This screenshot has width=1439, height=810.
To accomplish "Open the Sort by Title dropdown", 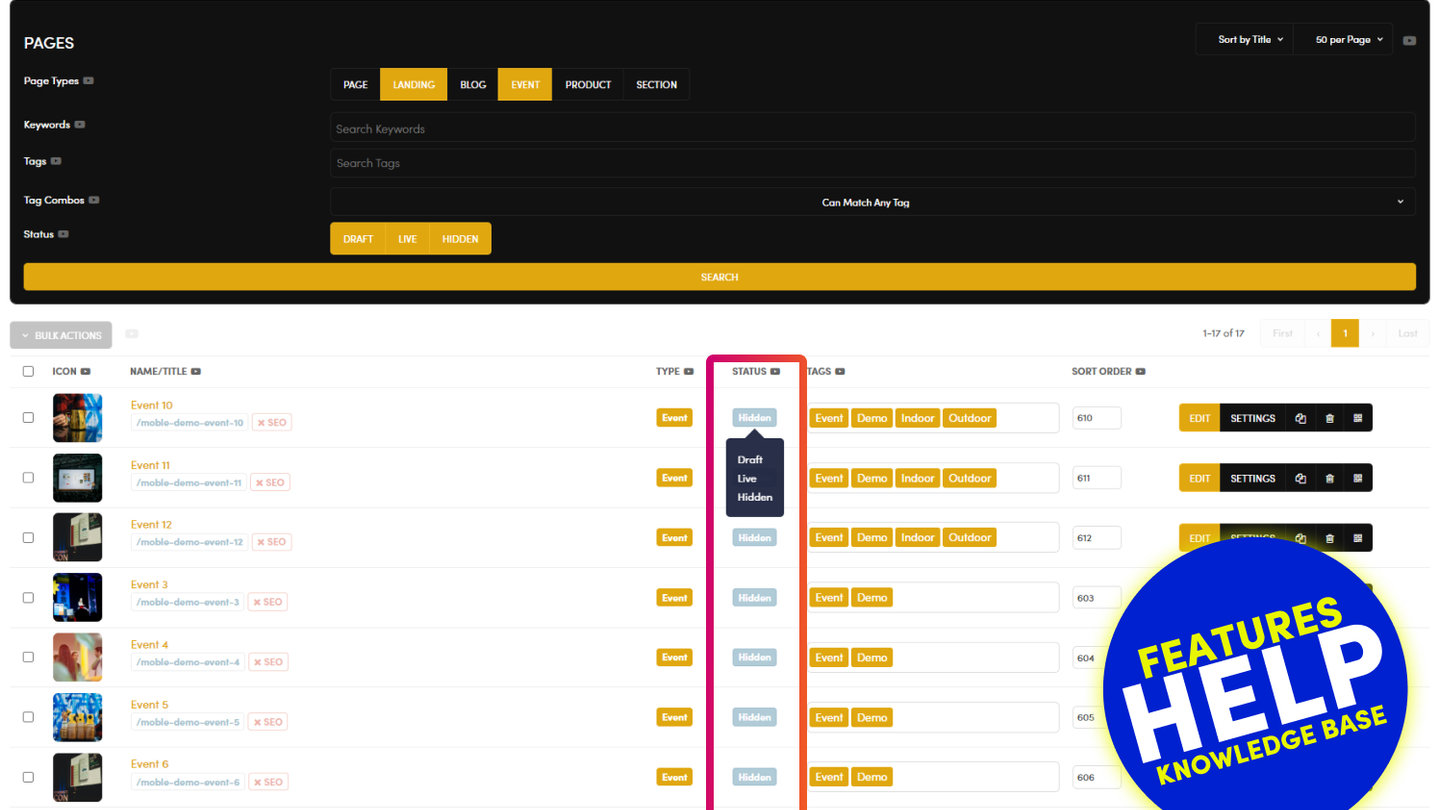I will [1250, 40].
